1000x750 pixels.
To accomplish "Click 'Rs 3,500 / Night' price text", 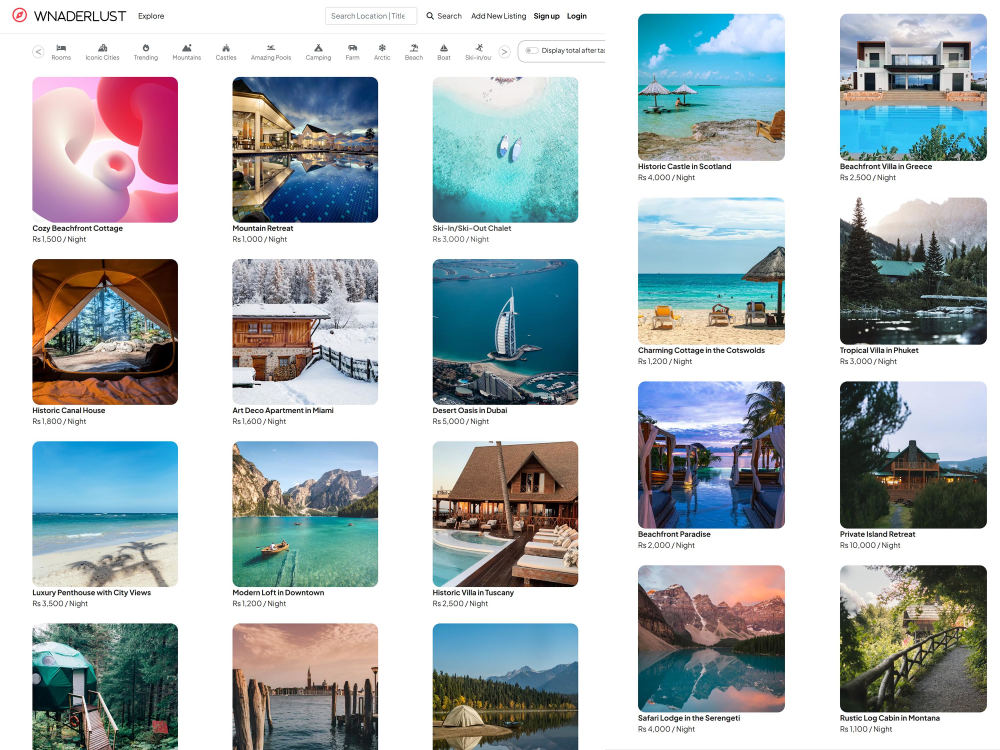I will click(x=60, y=603).
